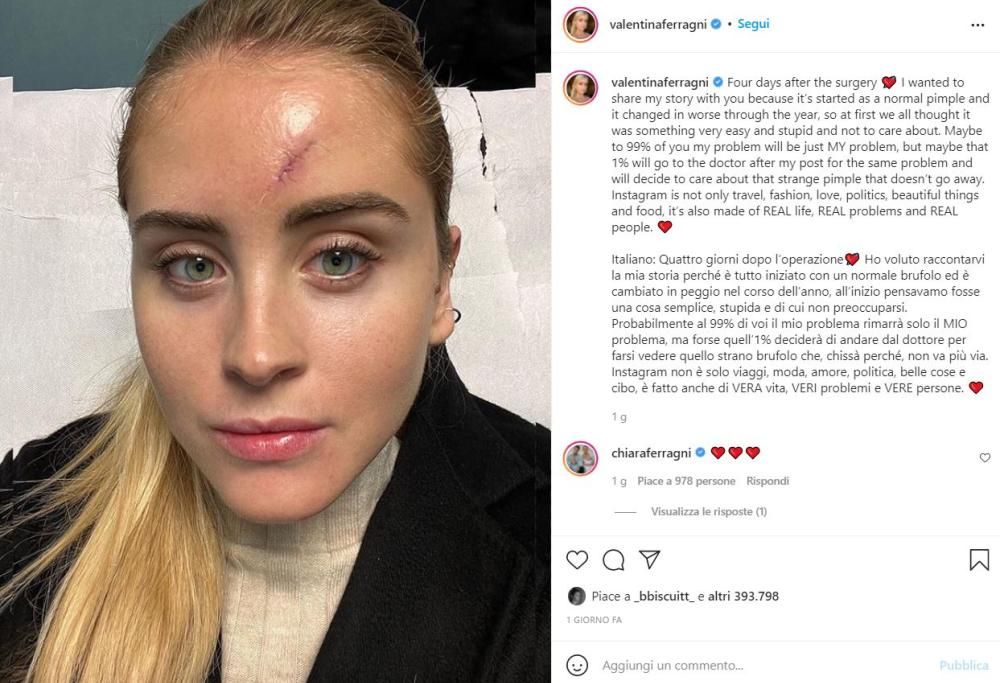
Task: View all likes via altri 393.798
Action: (x=743, y=596)
